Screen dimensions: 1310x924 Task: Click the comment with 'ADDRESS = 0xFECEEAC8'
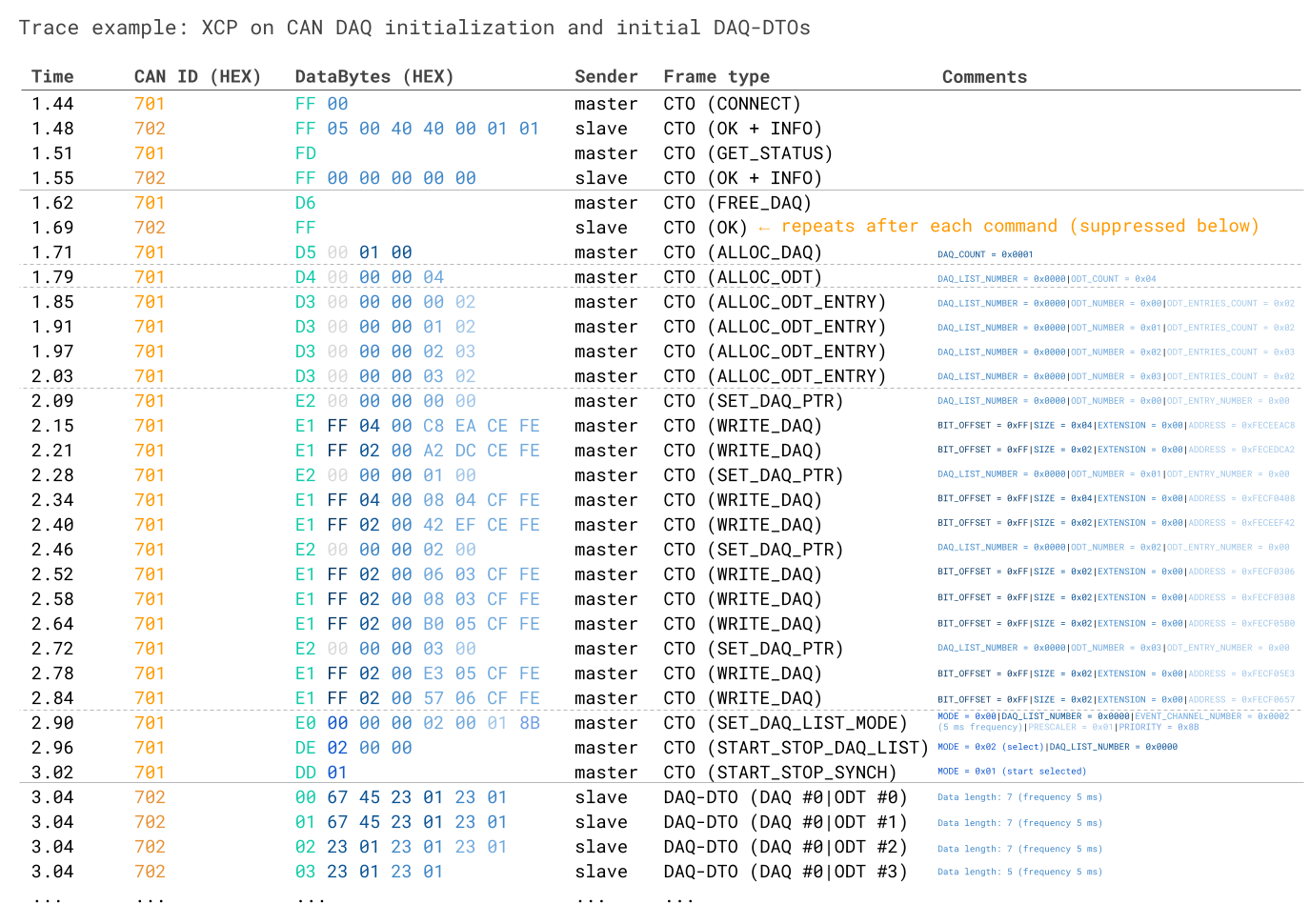[1116, 426]
